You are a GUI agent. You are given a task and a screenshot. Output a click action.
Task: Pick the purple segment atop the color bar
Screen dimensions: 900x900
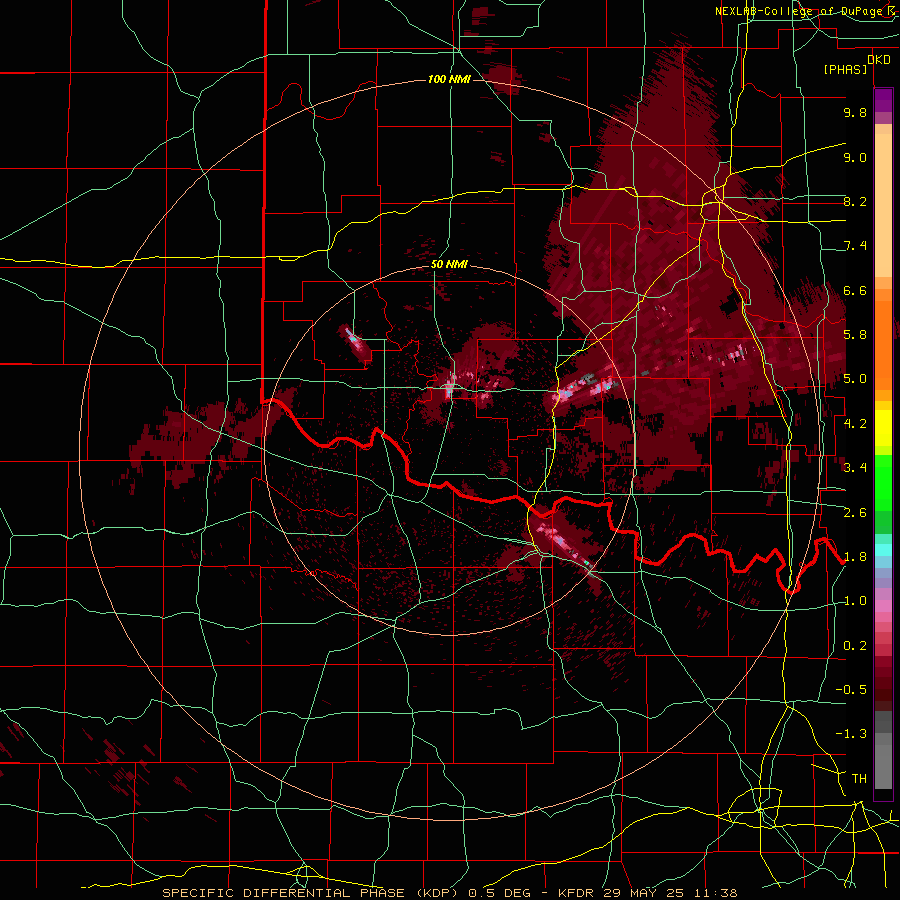(883, 100)
